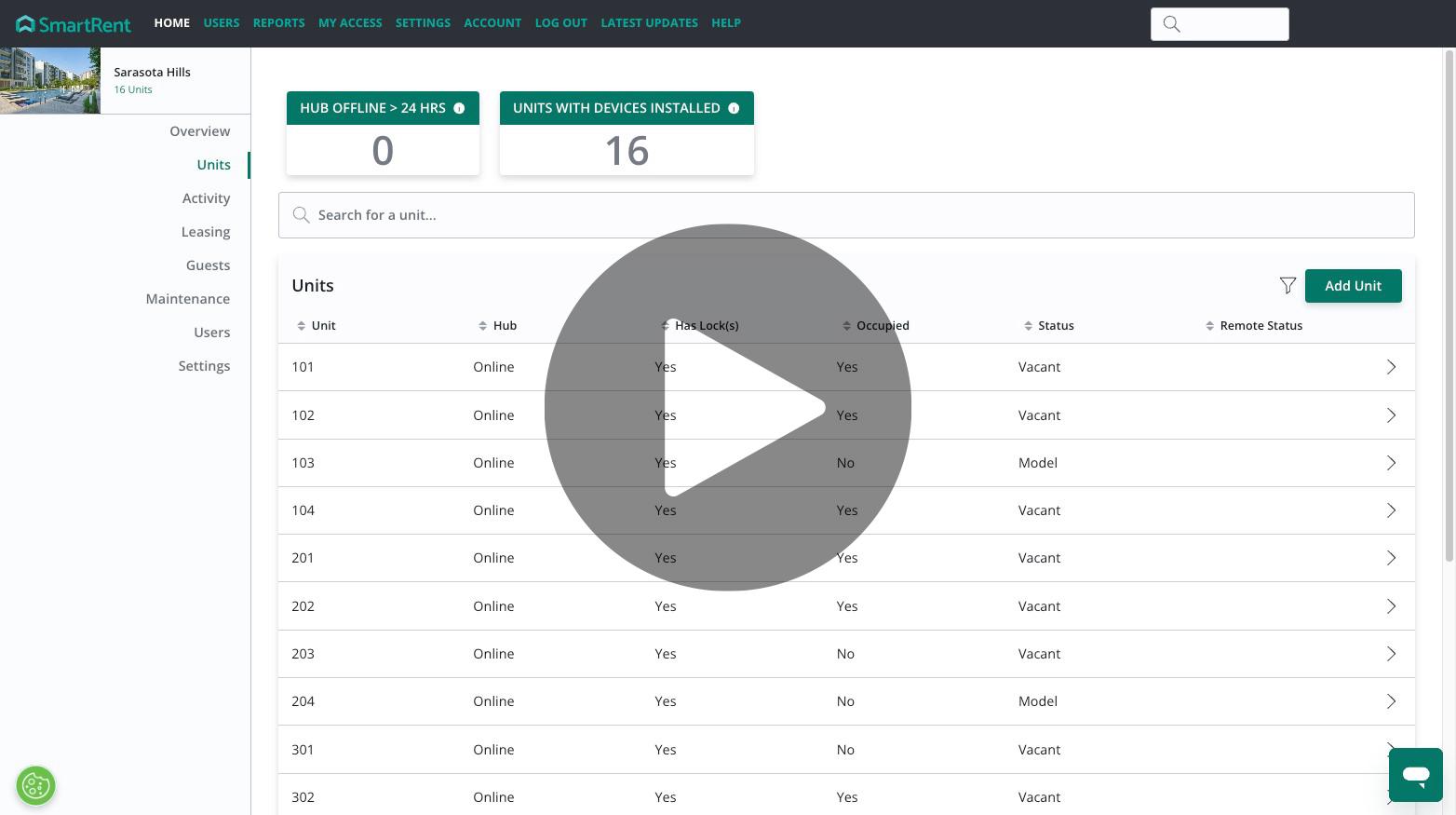The width and height of the screenshot is (1456, 815).
Task: Click the magnifier icon in top search
Action: (1172, 24)
